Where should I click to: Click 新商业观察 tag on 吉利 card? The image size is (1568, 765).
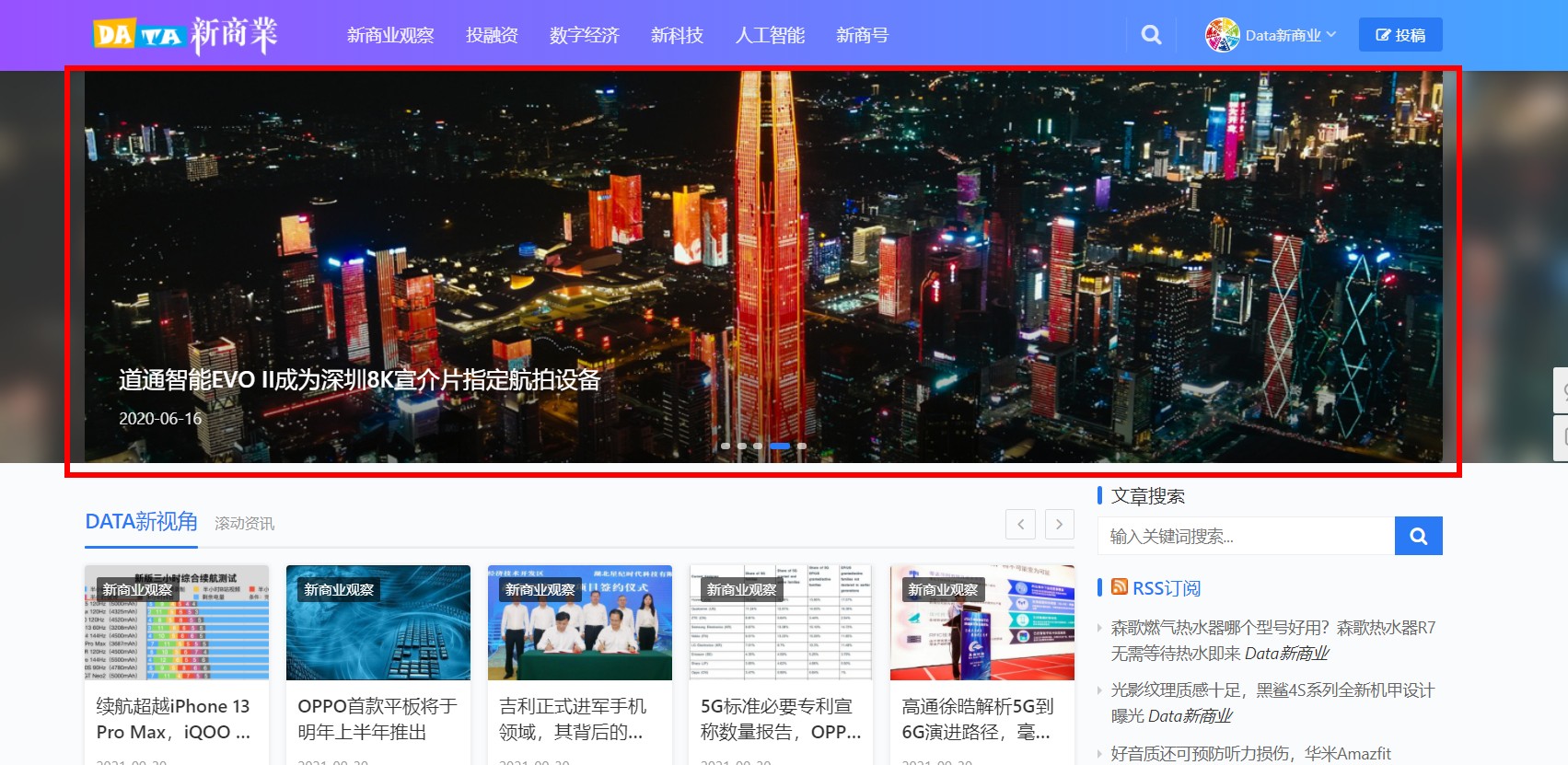coord(540,589)
